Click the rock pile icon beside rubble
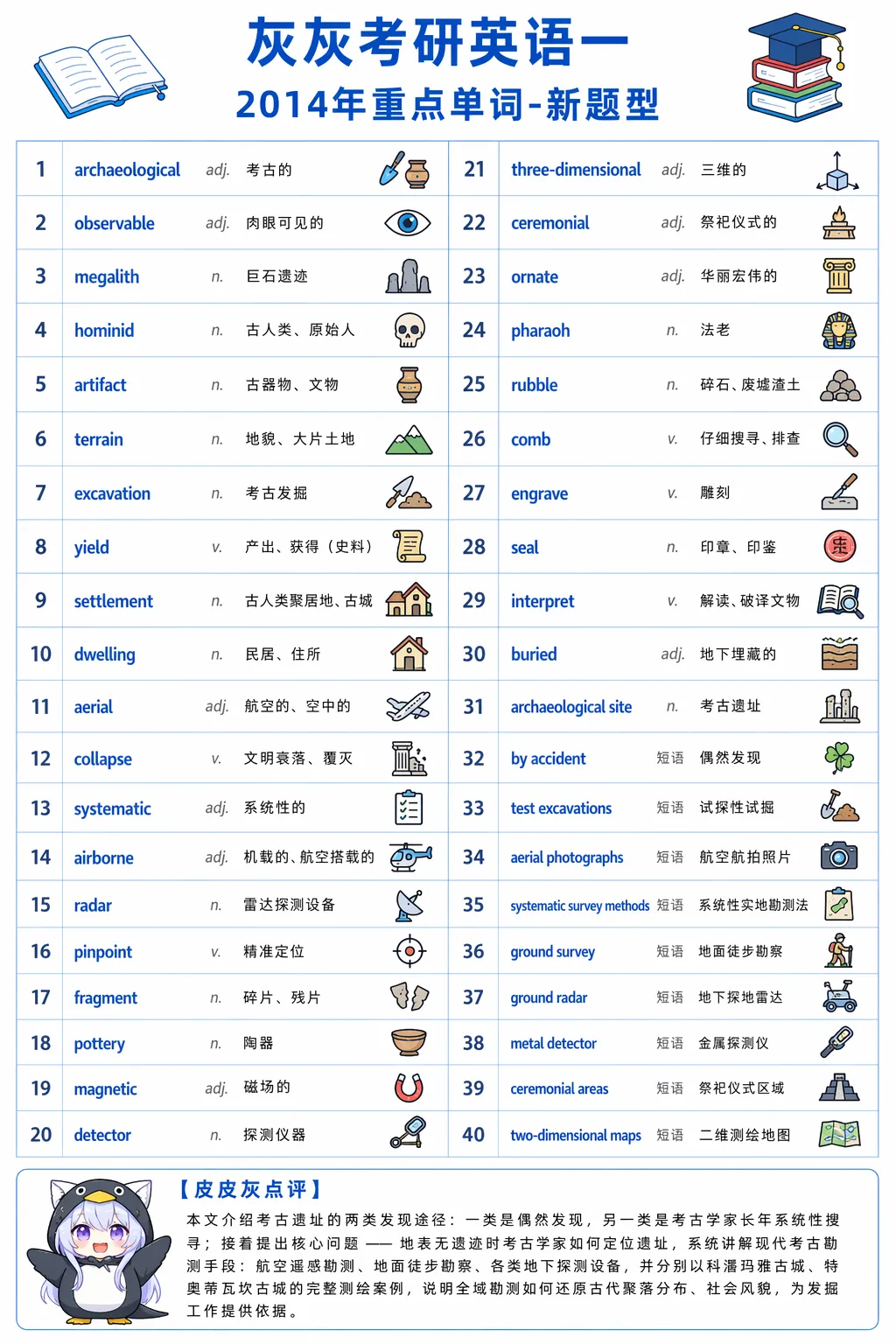 840,385
